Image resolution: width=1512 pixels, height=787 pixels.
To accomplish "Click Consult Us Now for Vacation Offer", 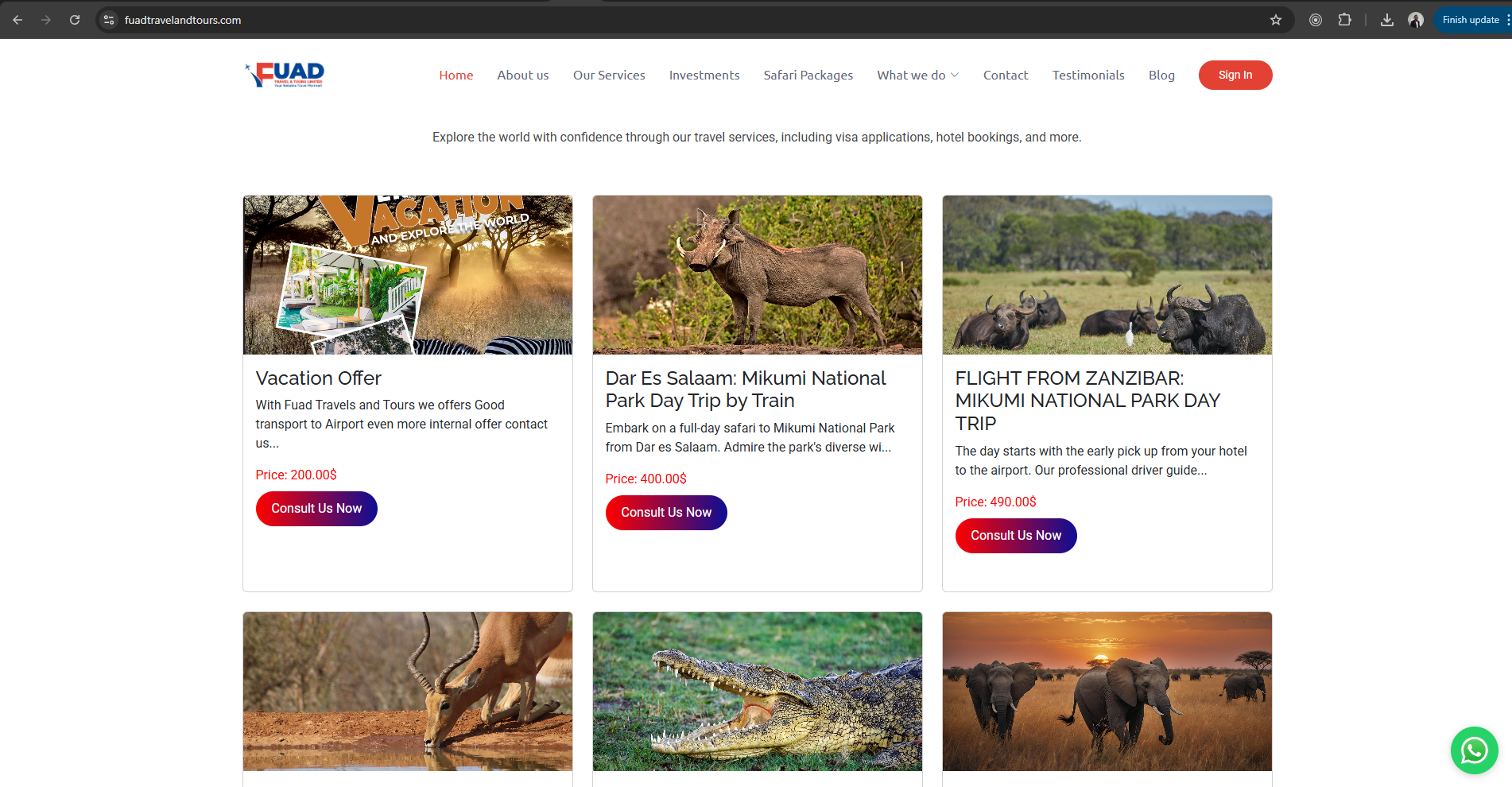I will 316,508.
